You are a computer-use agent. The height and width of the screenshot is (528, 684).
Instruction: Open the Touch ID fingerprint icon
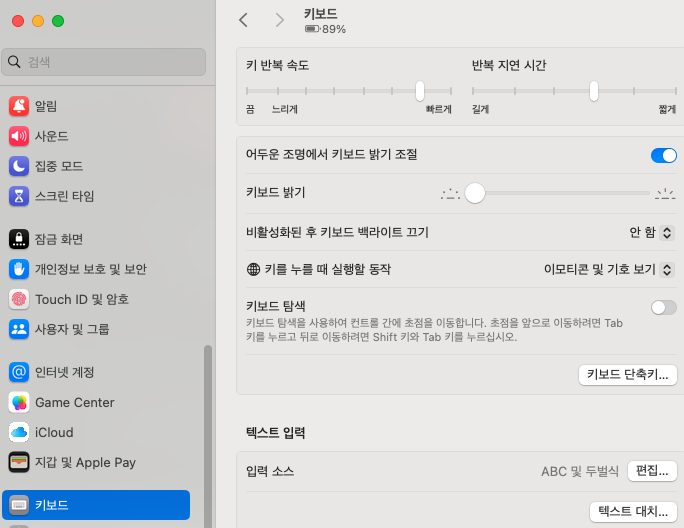pyautogui.click(x=19, y=299)
